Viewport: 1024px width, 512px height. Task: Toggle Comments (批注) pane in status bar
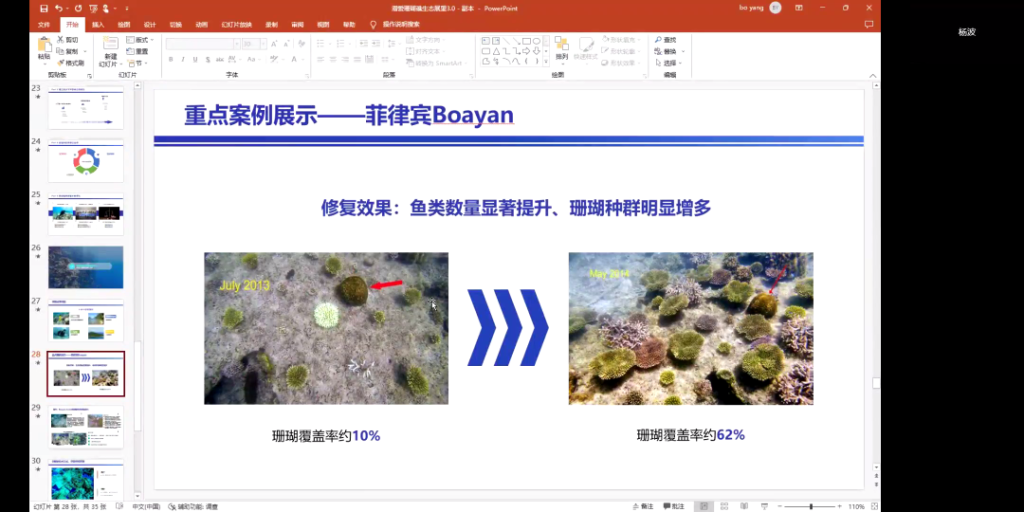(675, 506)
